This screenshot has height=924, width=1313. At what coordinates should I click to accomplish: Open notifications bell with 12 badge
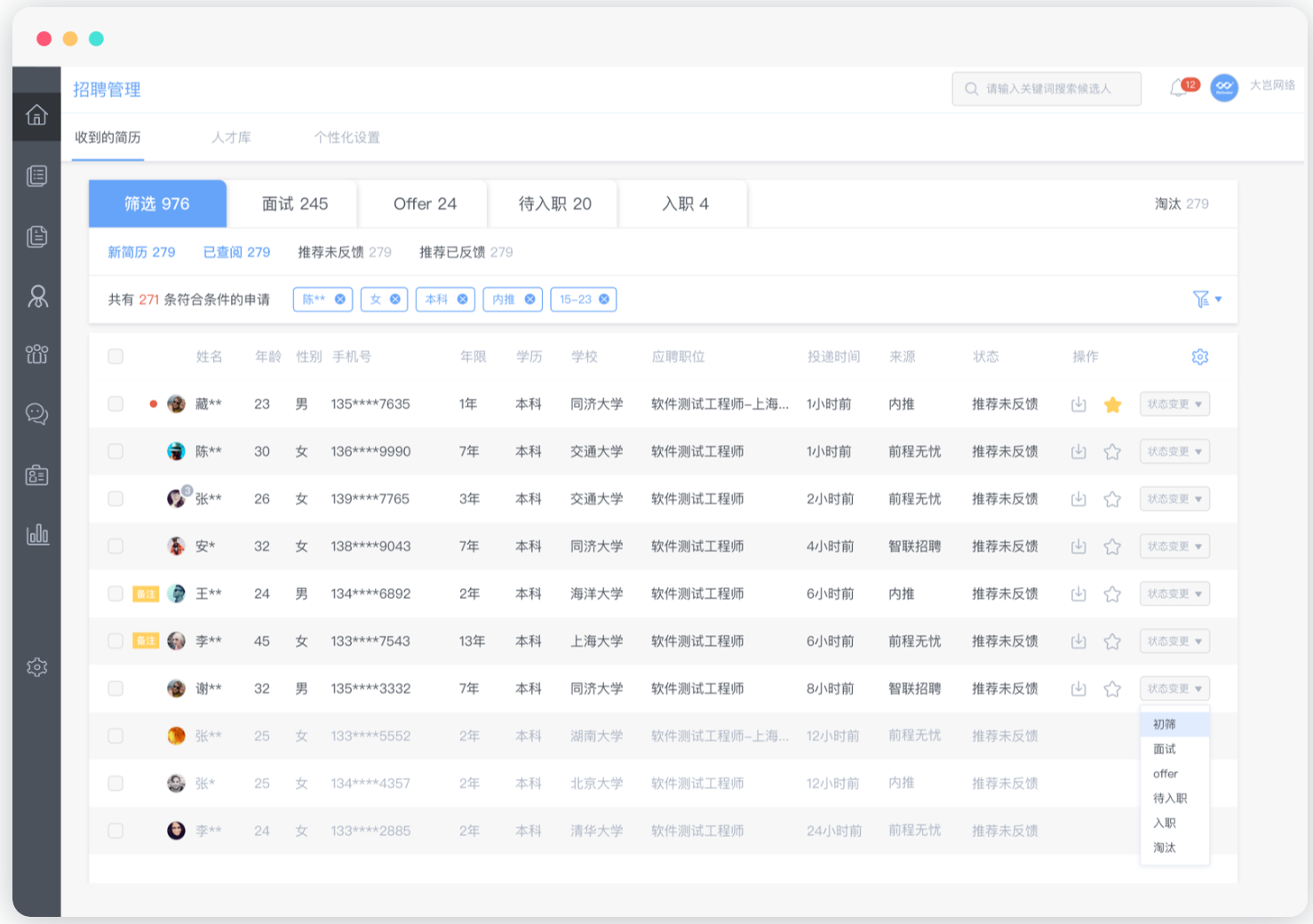(x=1182, y=87)
